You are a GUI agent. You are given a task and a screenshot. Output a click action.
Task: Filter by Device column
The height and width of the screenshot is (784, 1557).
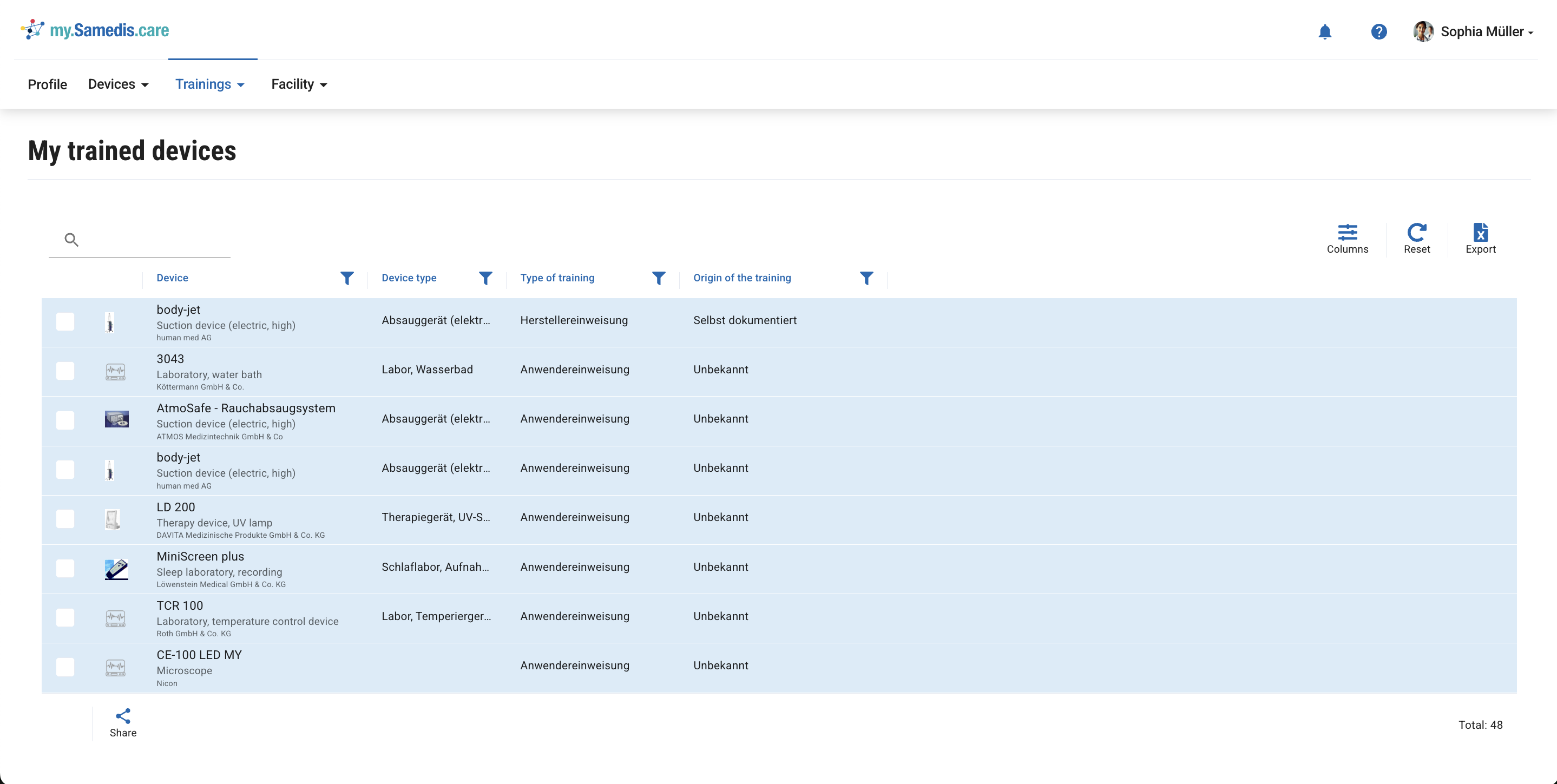(x=347, y=278)
